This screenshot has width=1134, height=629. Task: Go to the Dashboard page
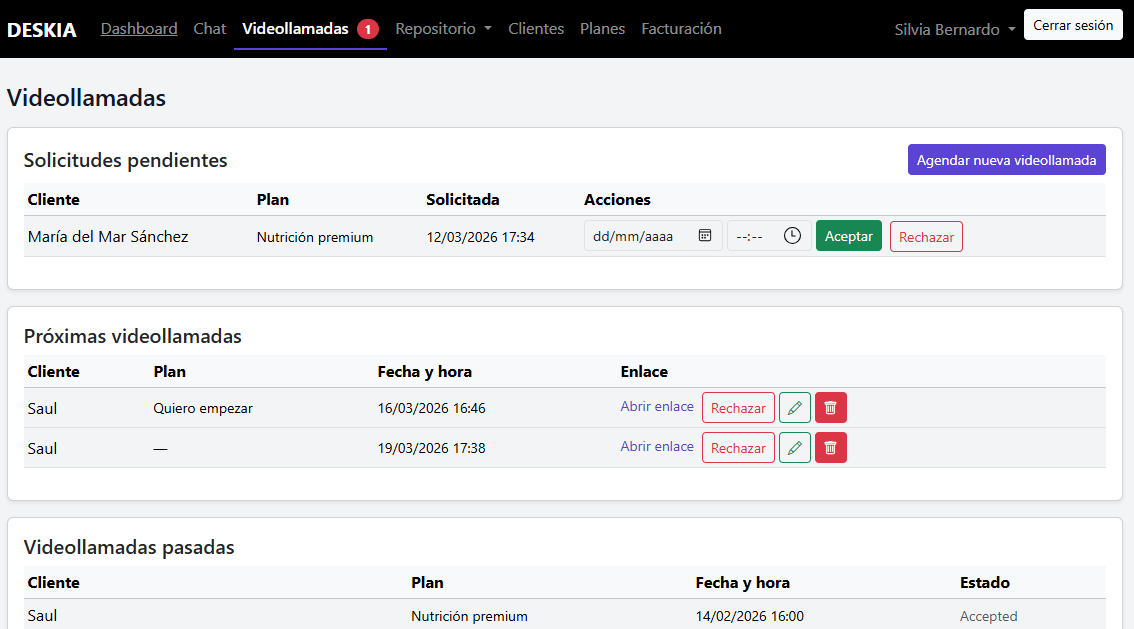[x=139, y=29]
